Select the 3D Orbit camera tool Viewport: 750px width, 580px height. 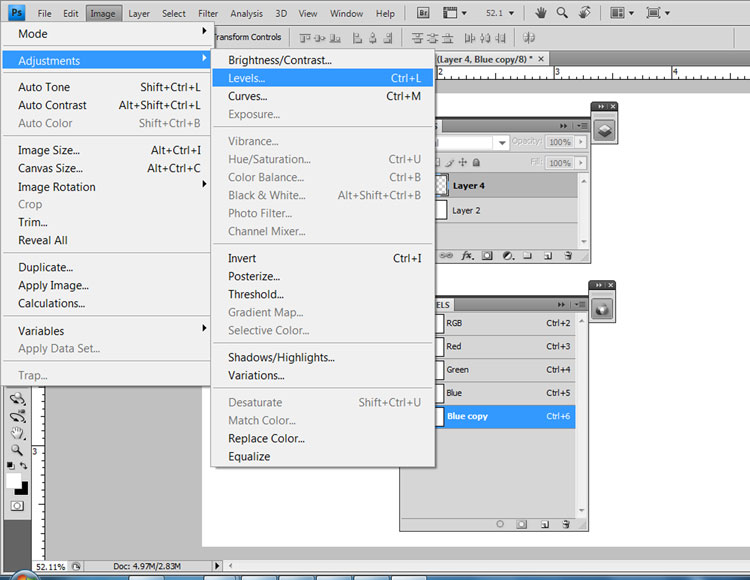pos(18,416)
